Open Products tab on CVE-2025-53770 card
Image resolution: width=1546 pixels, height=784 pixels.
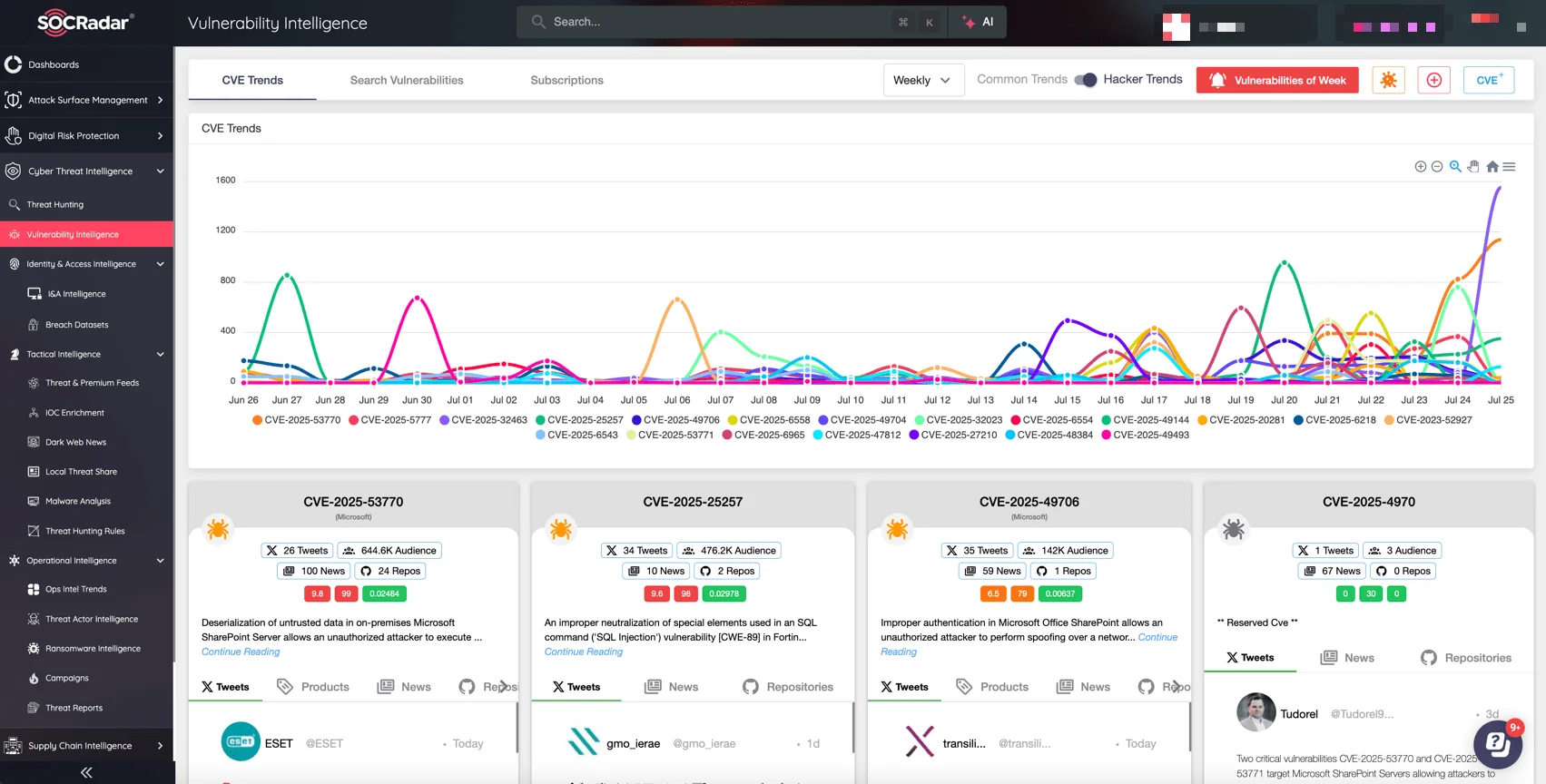coord(313,687)
